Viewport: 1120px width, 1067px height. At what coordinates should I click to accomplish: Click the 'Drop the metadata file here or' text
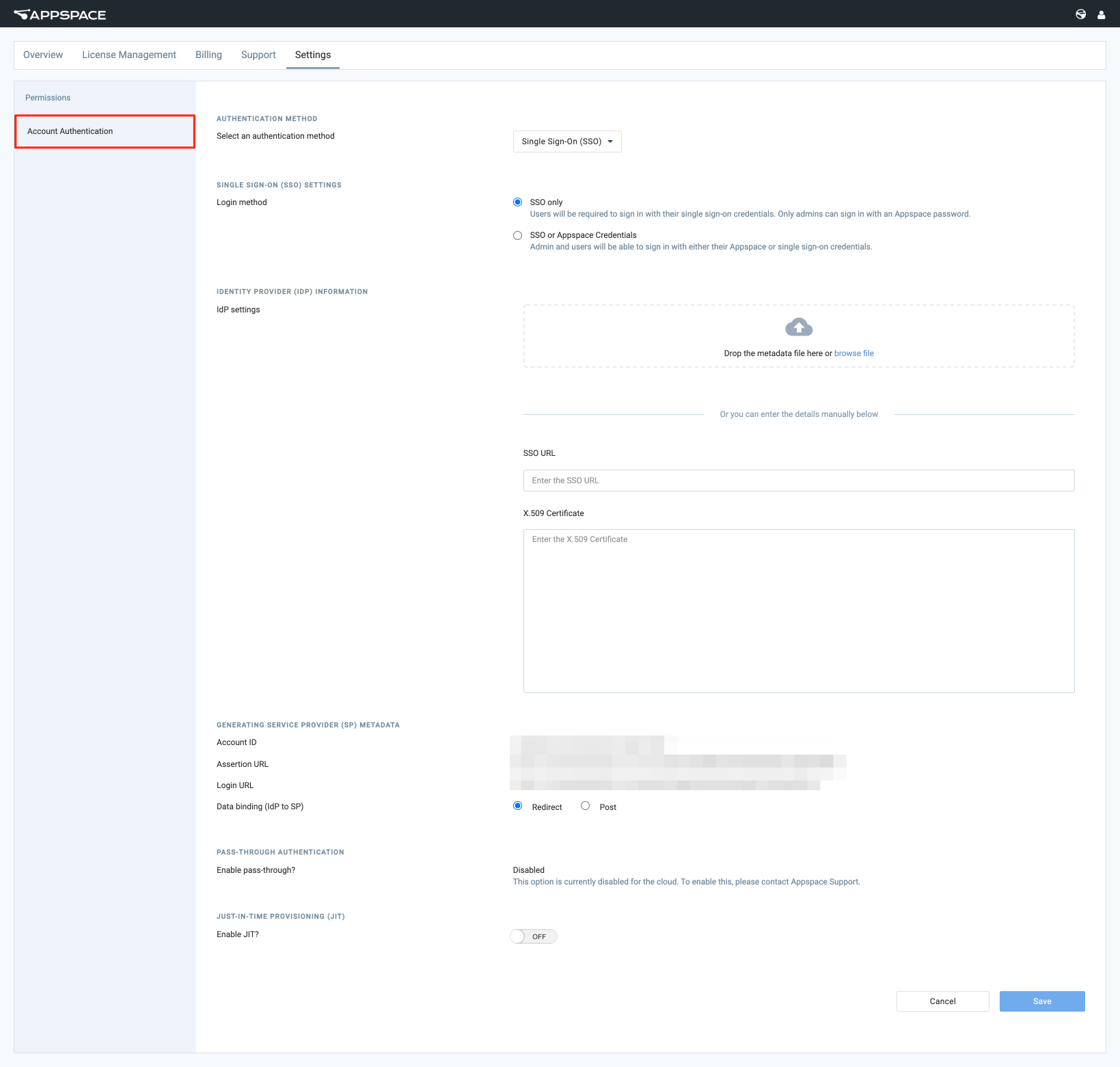pyautogui.click(x=778, y=353)
